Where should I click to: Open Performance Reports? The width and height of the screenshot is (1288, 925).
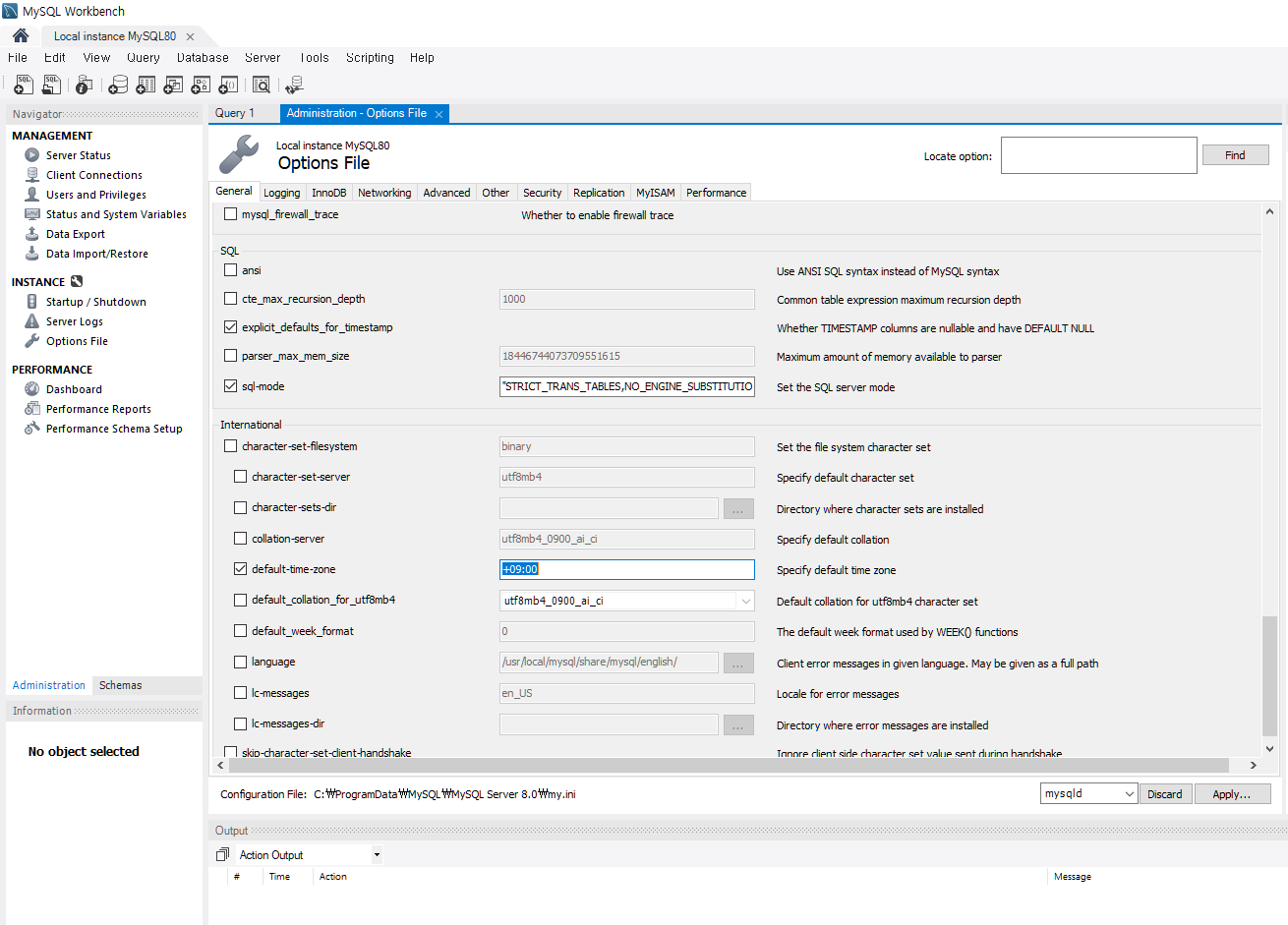98,409
